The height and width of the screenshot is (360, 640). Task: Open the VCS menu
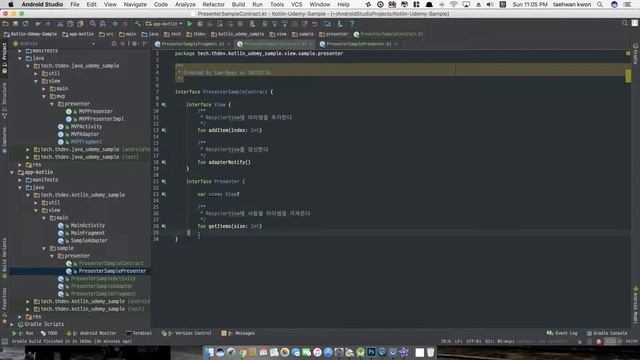click(296, 4)
